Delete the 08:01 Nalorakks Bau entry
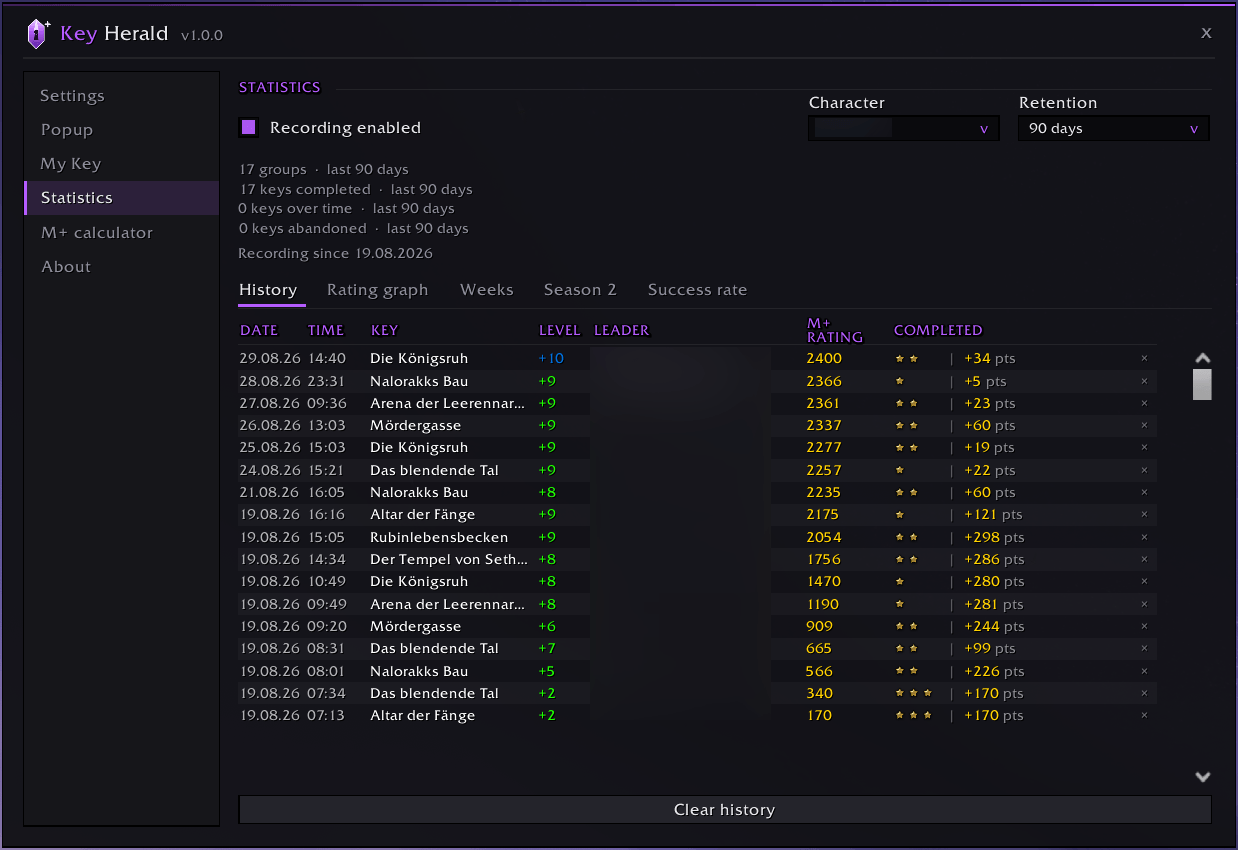This screenshot has height=850, width=1238. [x=1144, y=671]
